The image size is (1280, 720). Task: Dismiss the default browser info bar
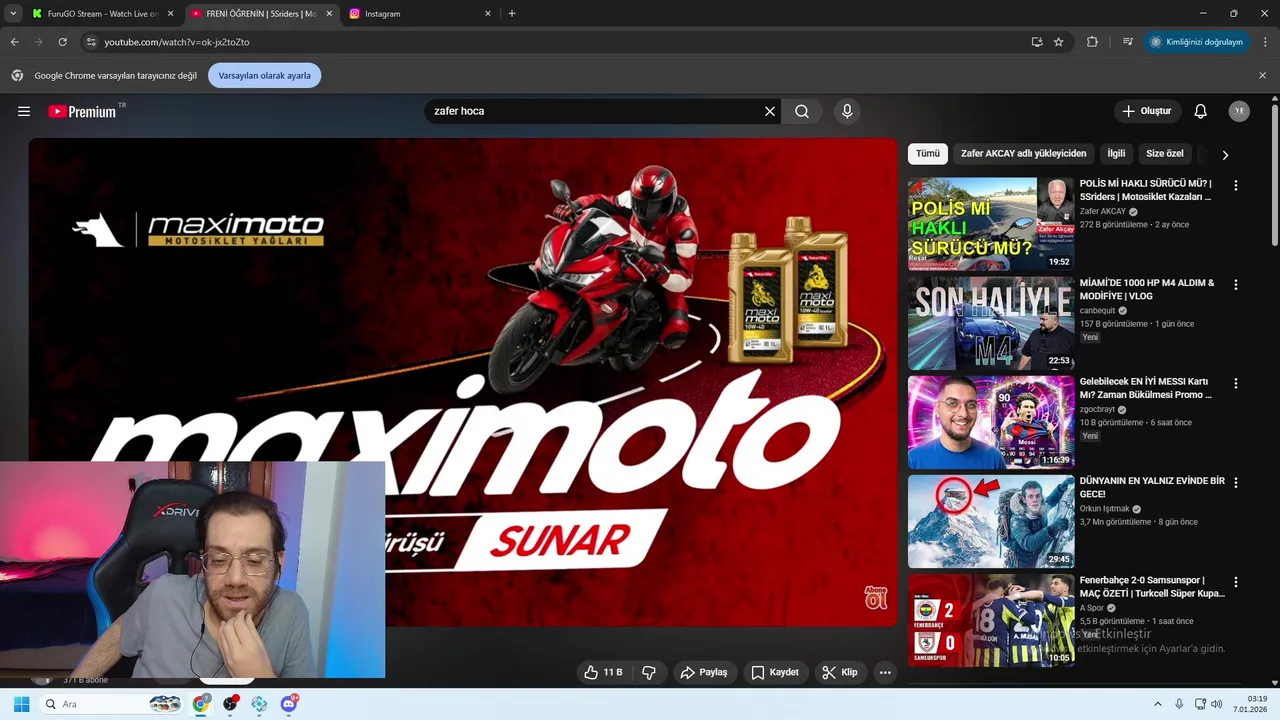pos(1262,75)
